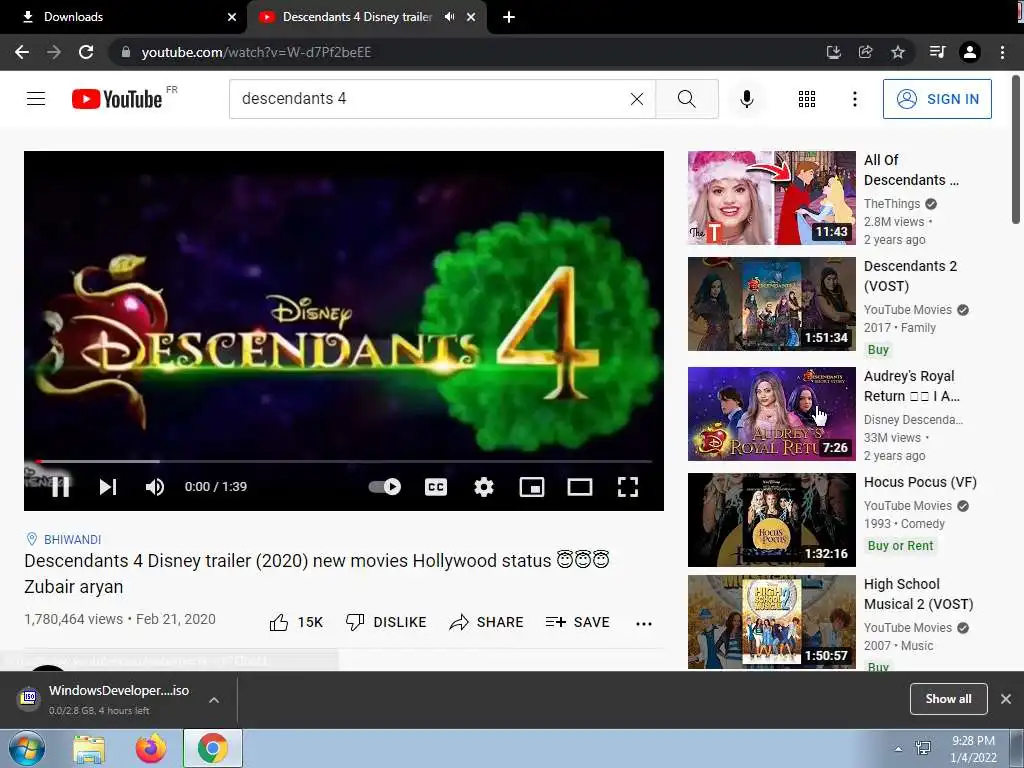The image size is (1024, 768).
Task: Open File Explorer from the taskbar
Action: (89, 748)
